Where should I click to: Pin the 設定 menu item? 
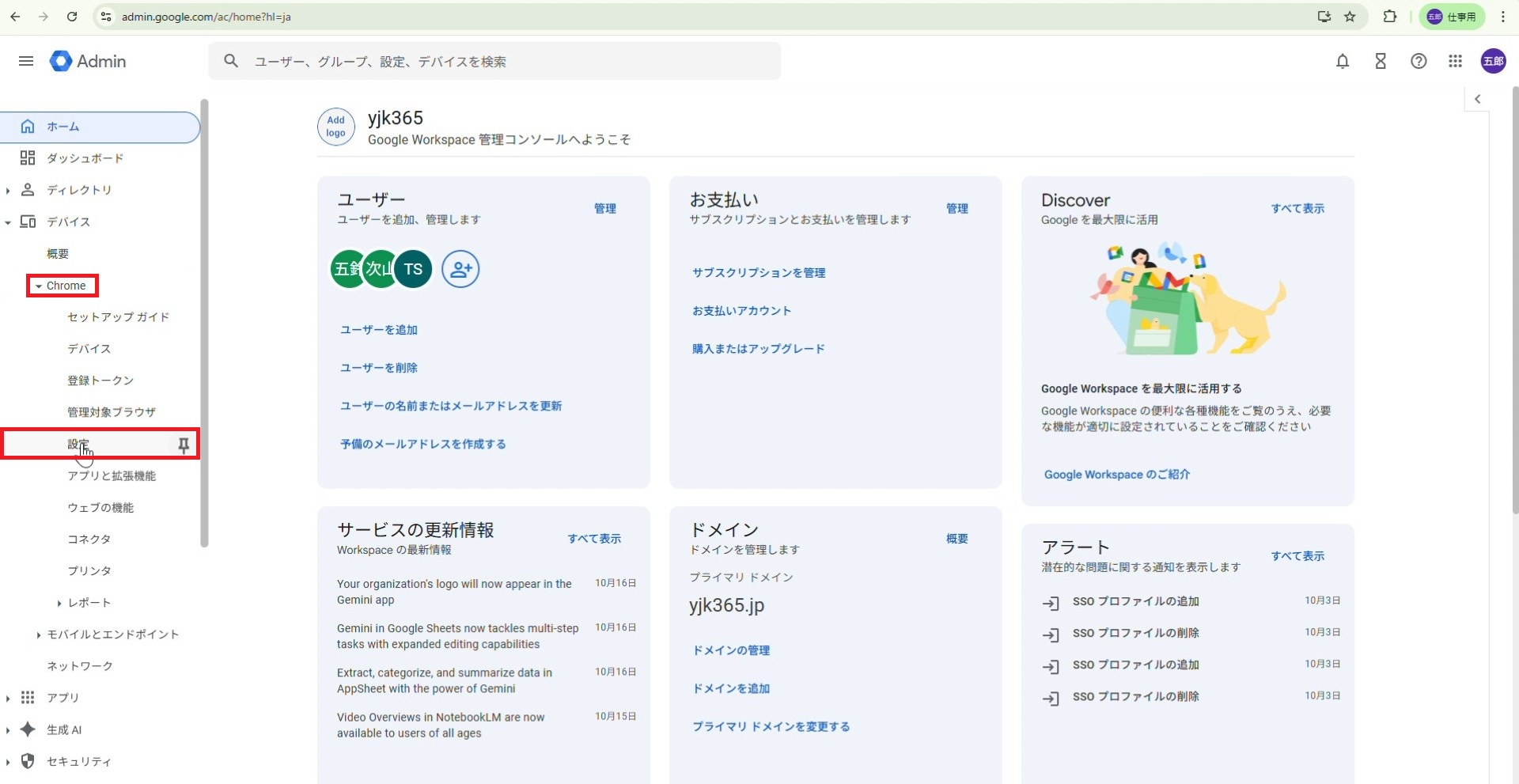click(x=184, y=445)
